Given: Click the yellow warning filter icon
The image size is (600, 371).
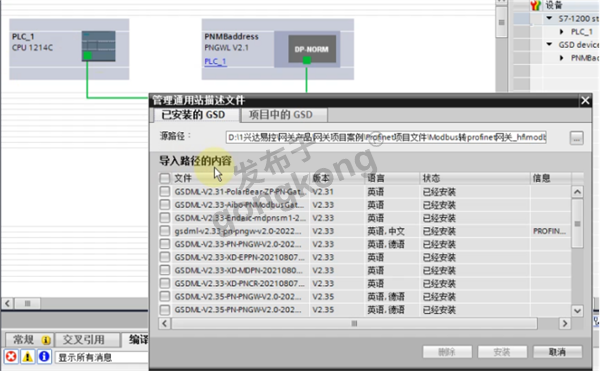Looking at the screenshot, I should pyautogui.click(x=28, y=357).
